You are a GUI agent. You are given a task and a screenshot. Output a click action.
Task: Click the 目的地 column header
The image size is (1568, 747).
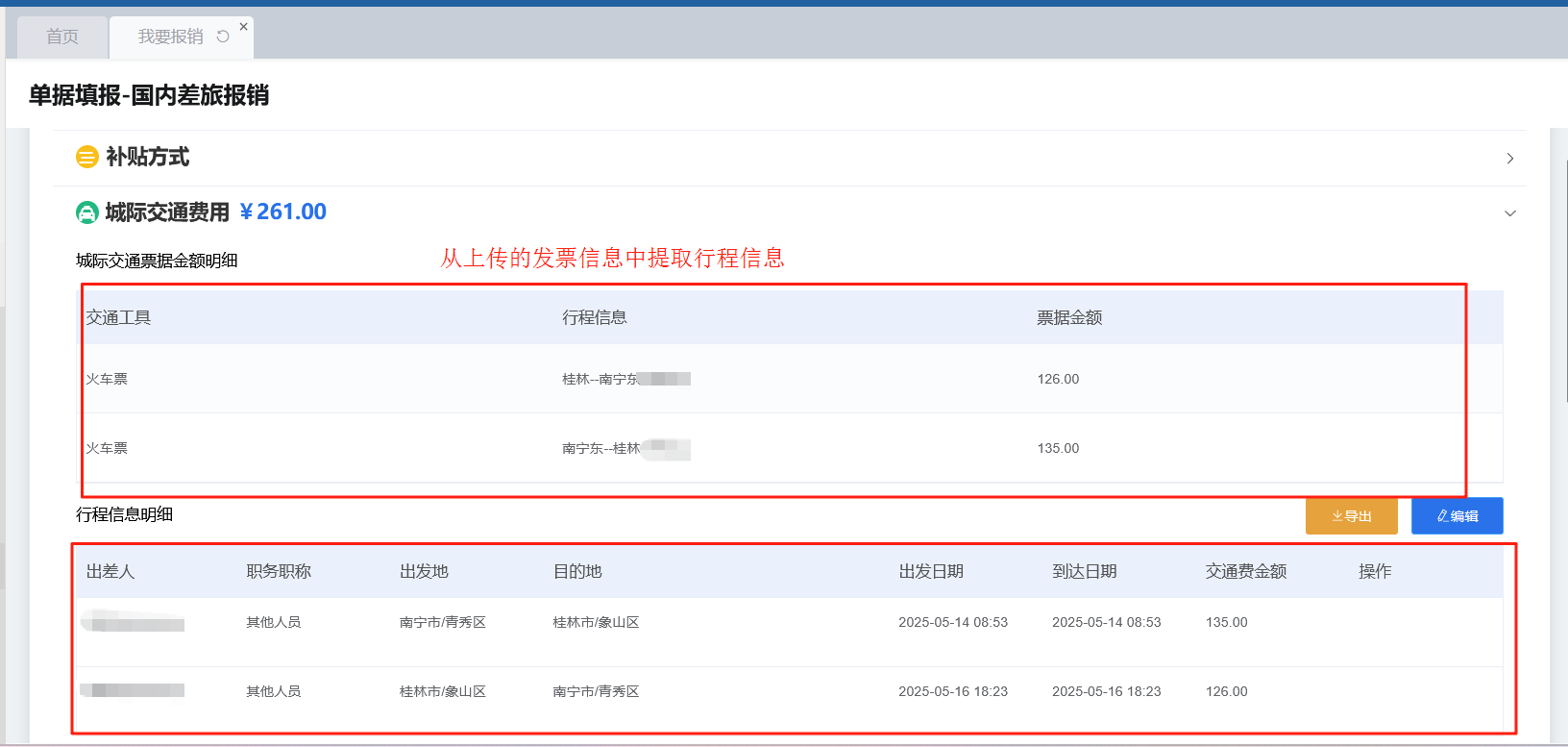(577, 571)
